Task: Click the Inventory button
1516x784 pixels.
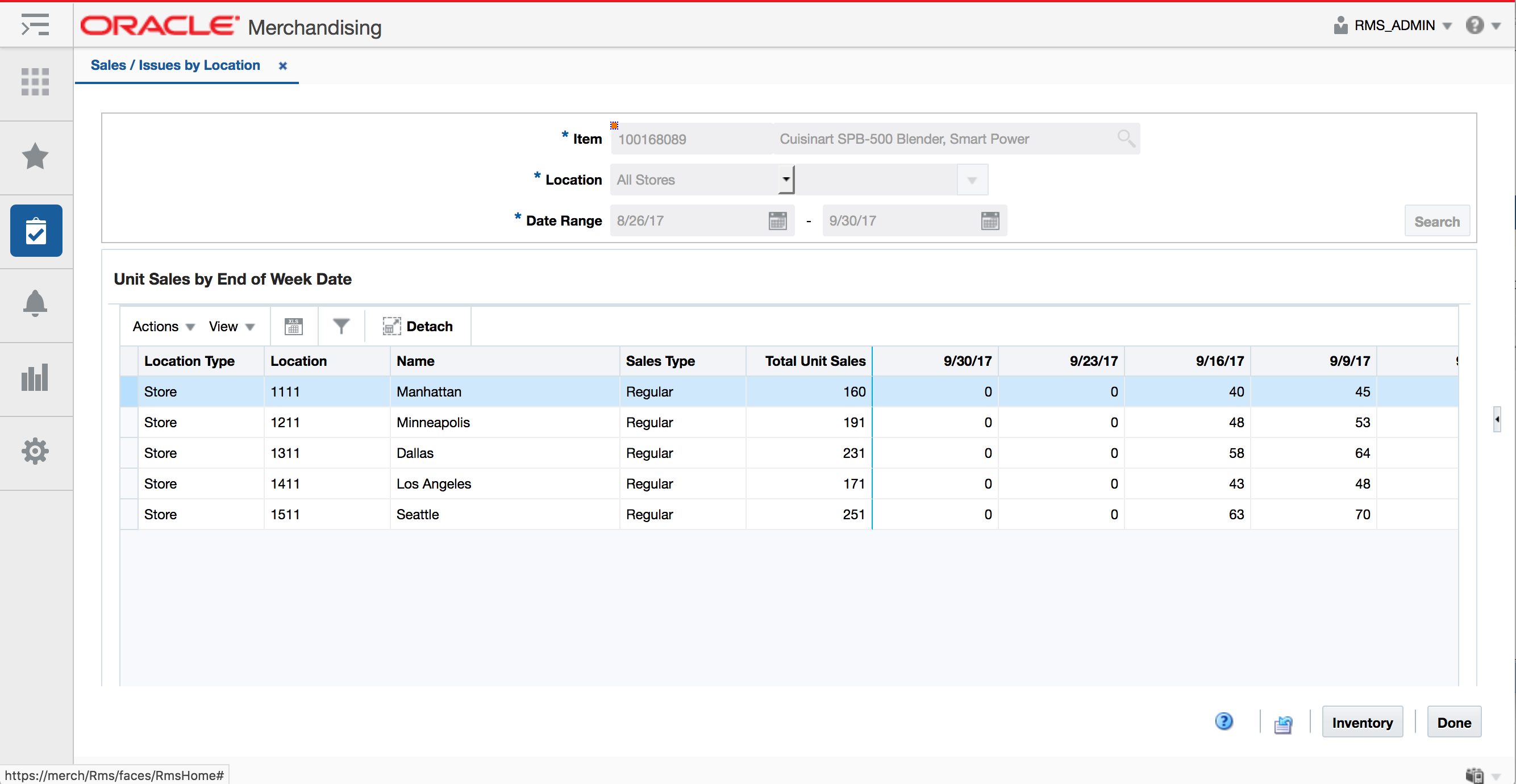Action: click(1362, 722)
